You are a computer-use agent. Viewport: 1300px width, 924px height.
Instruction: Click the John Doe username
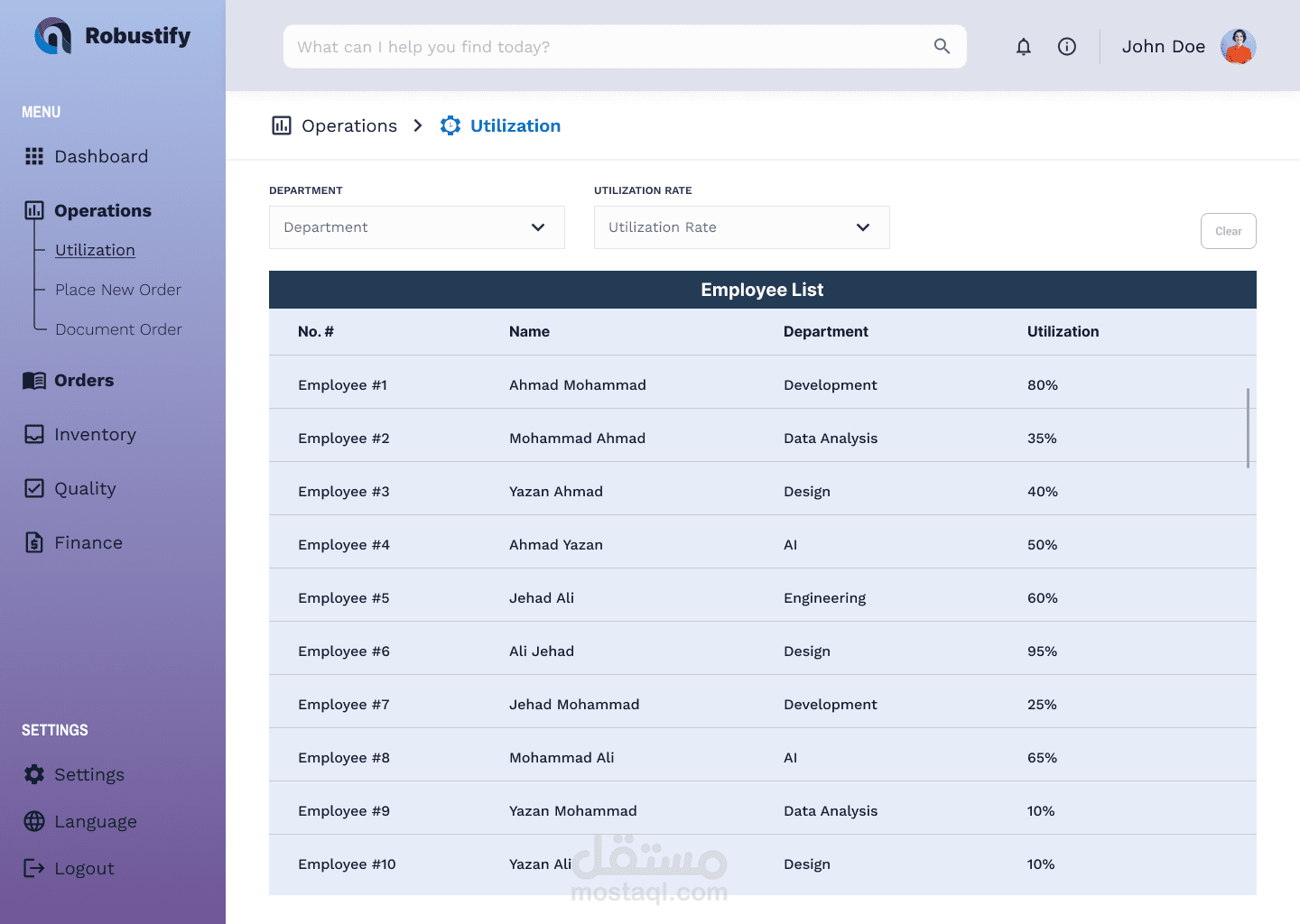pos(1164,46)
